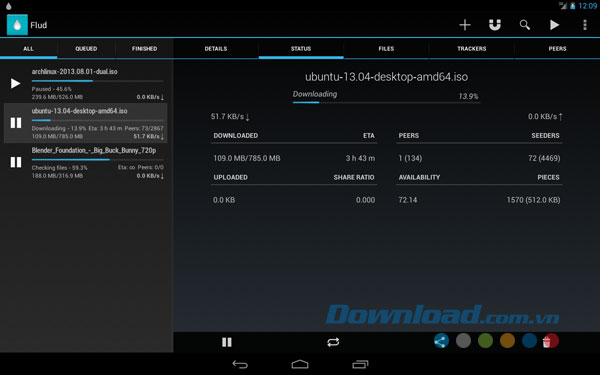This screenshot has width=600, height=375.
Task: Open the PEERS tab
Action: 557,49
